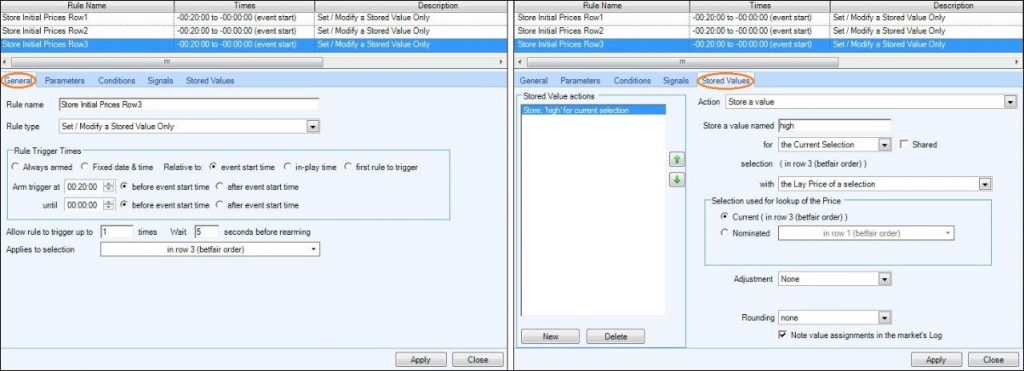Click Apply in right panel
The width and height of the screenshot is (1024, 371).
coord(936,359)
